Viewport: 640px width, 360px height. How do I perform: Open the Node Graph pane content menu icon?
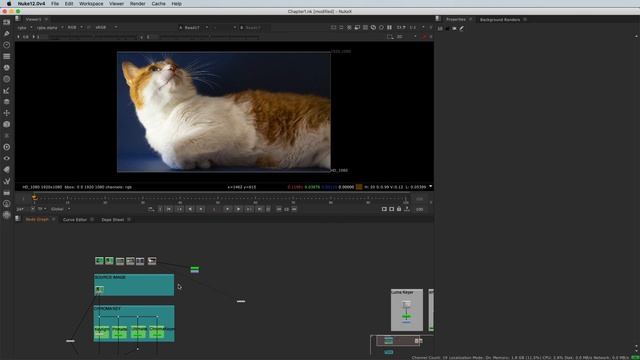(x=18, y=219)
